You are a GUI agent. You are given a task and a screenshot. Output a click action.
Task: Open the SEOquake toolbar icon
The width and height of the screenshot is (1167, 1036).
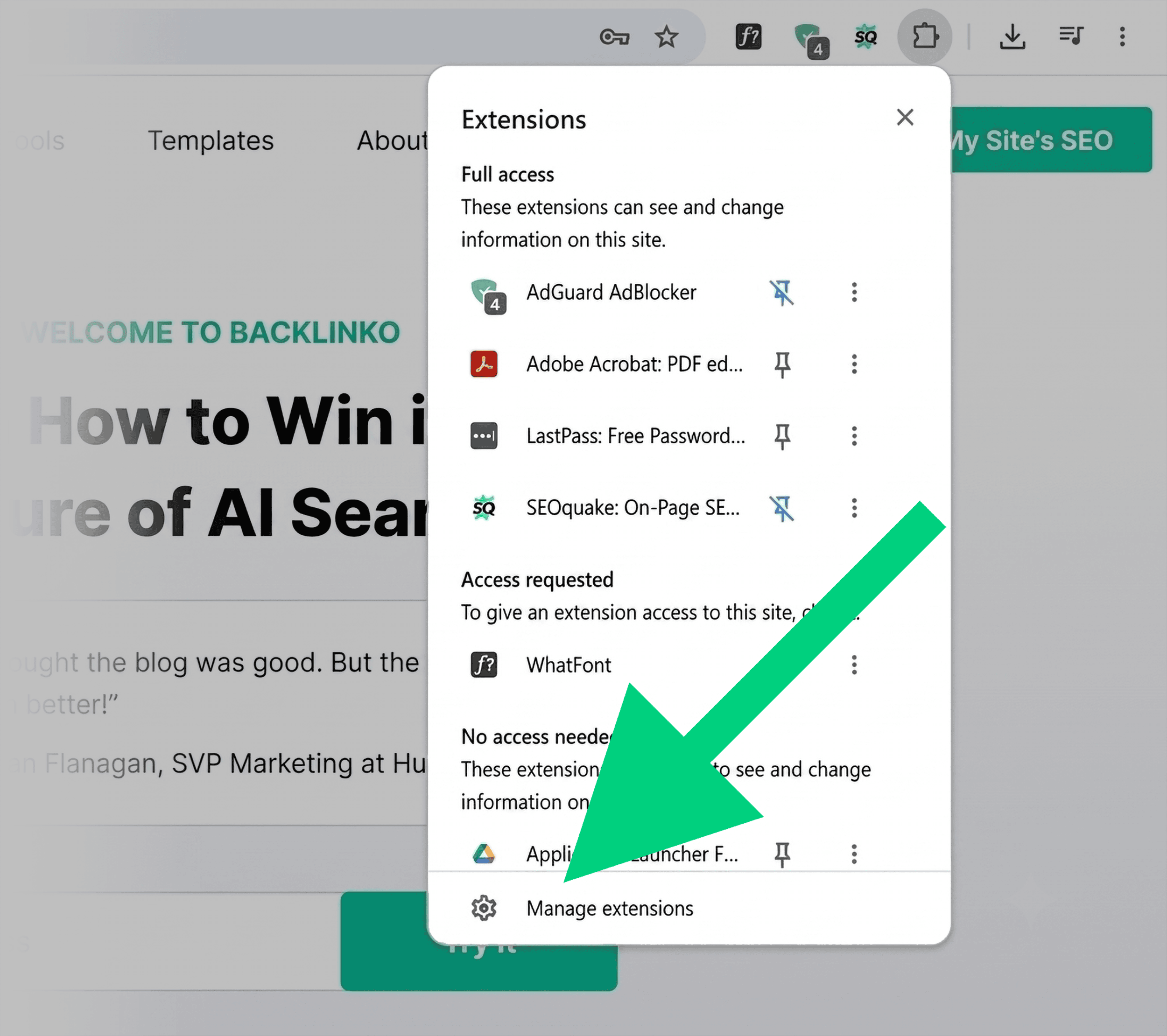click(865, 37)
